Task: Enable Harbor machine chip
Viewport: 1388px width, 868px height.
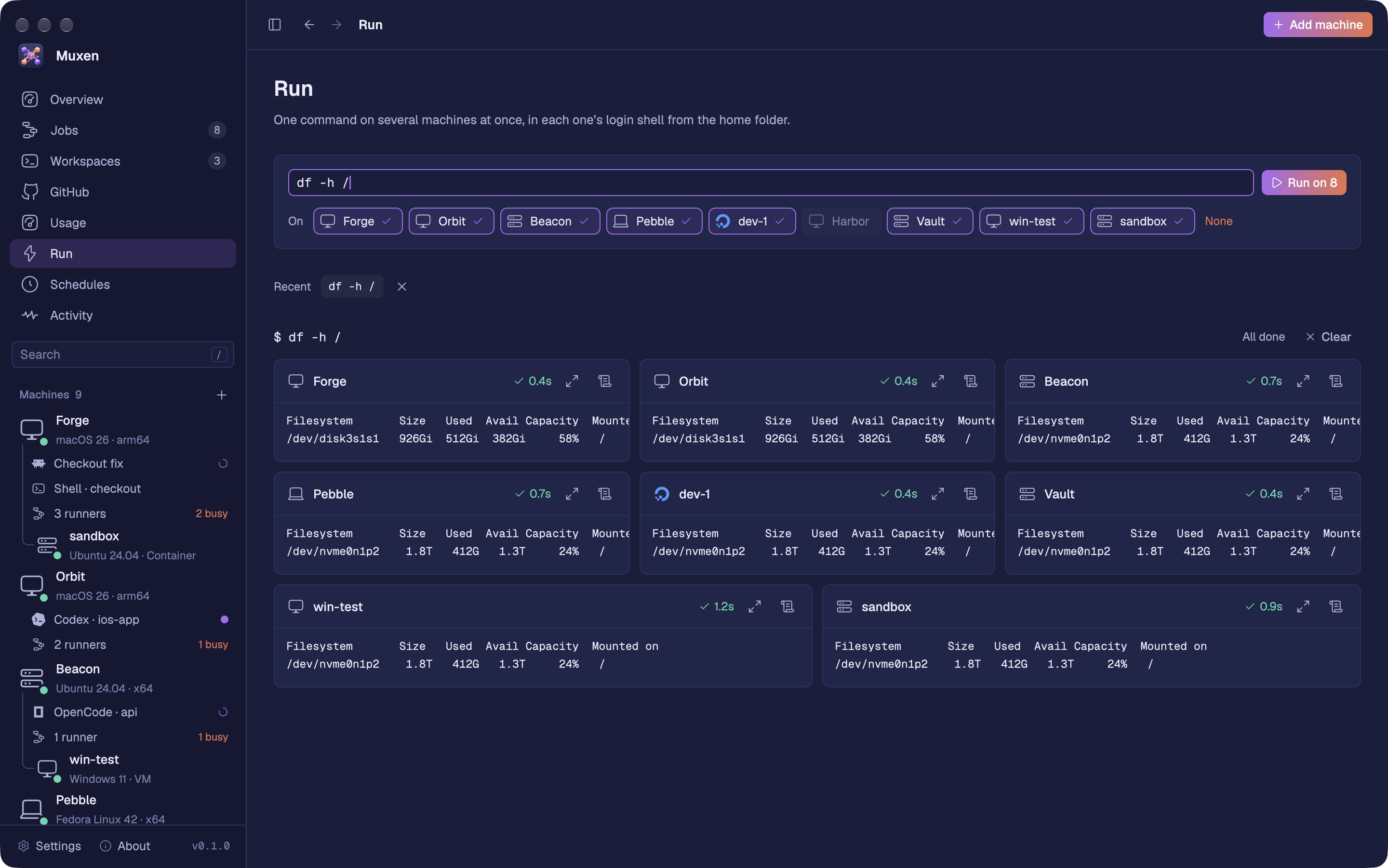Action: [x=841, y=221]
